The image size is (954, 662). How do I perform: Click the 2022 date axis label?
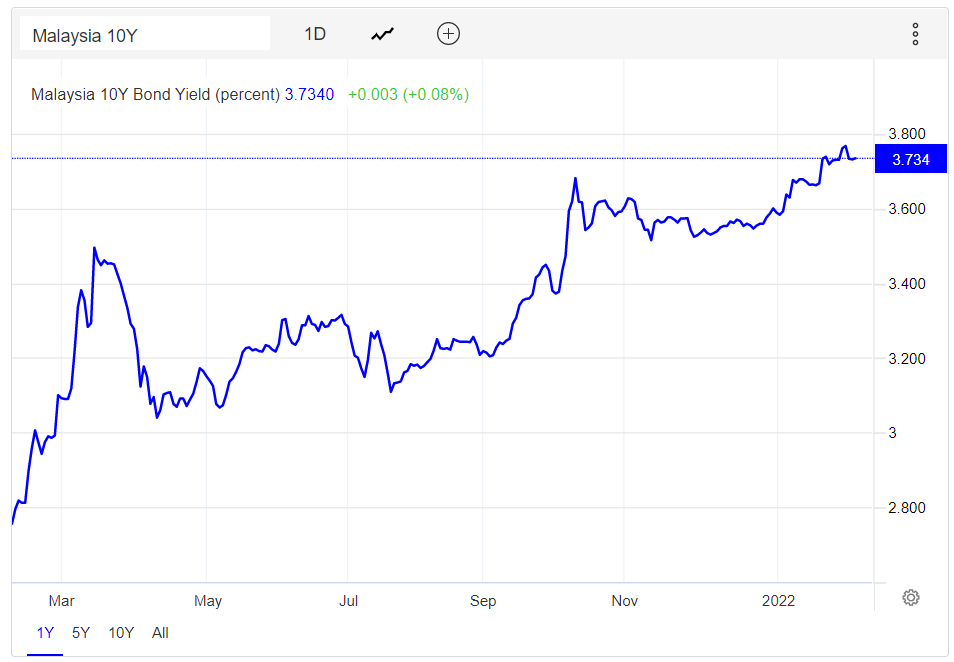point(778,601)
